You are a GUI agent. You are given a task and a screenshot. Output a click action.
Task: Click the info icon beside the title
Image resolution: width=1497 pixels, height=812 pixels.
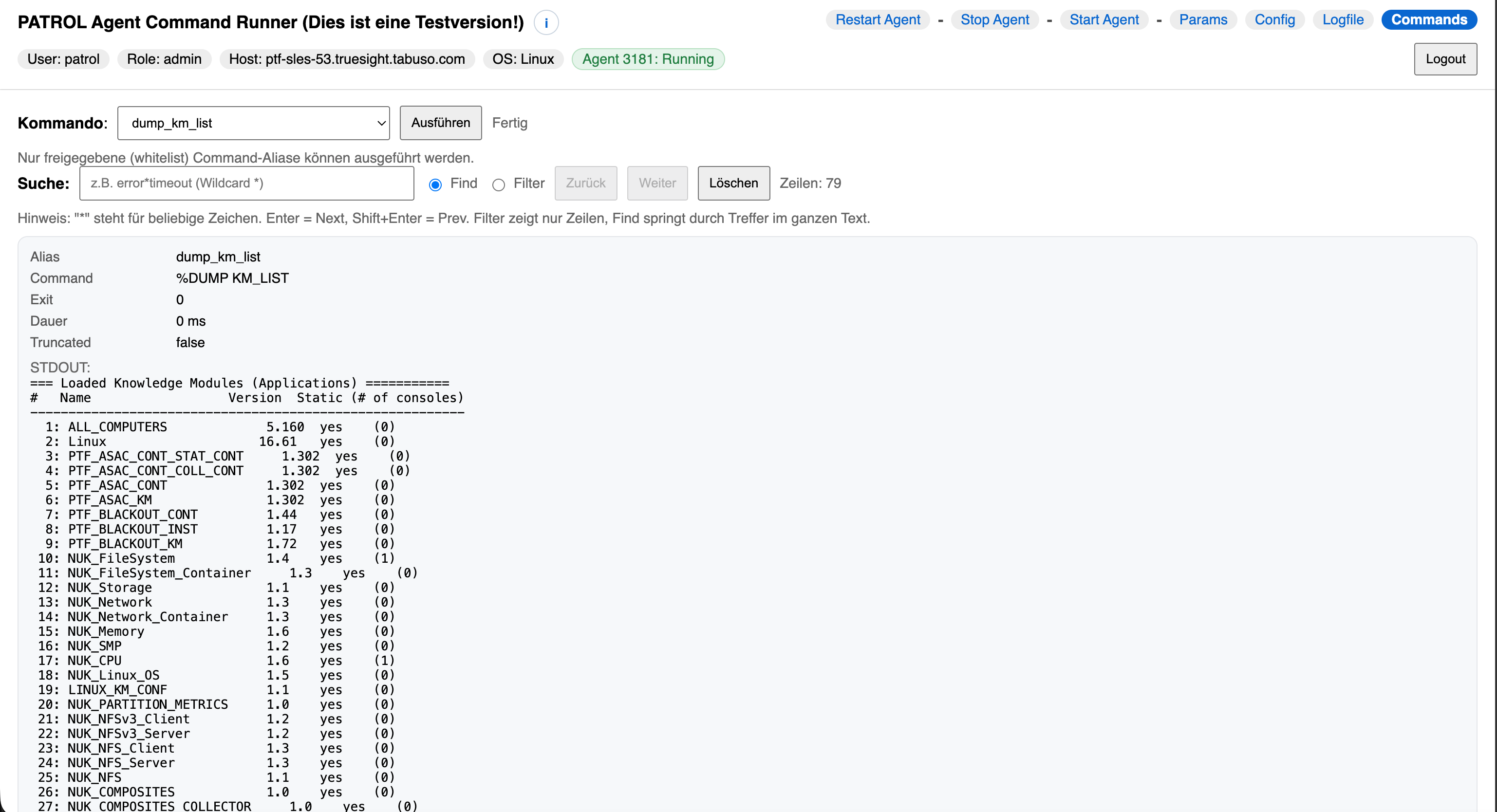coord(546,23)
